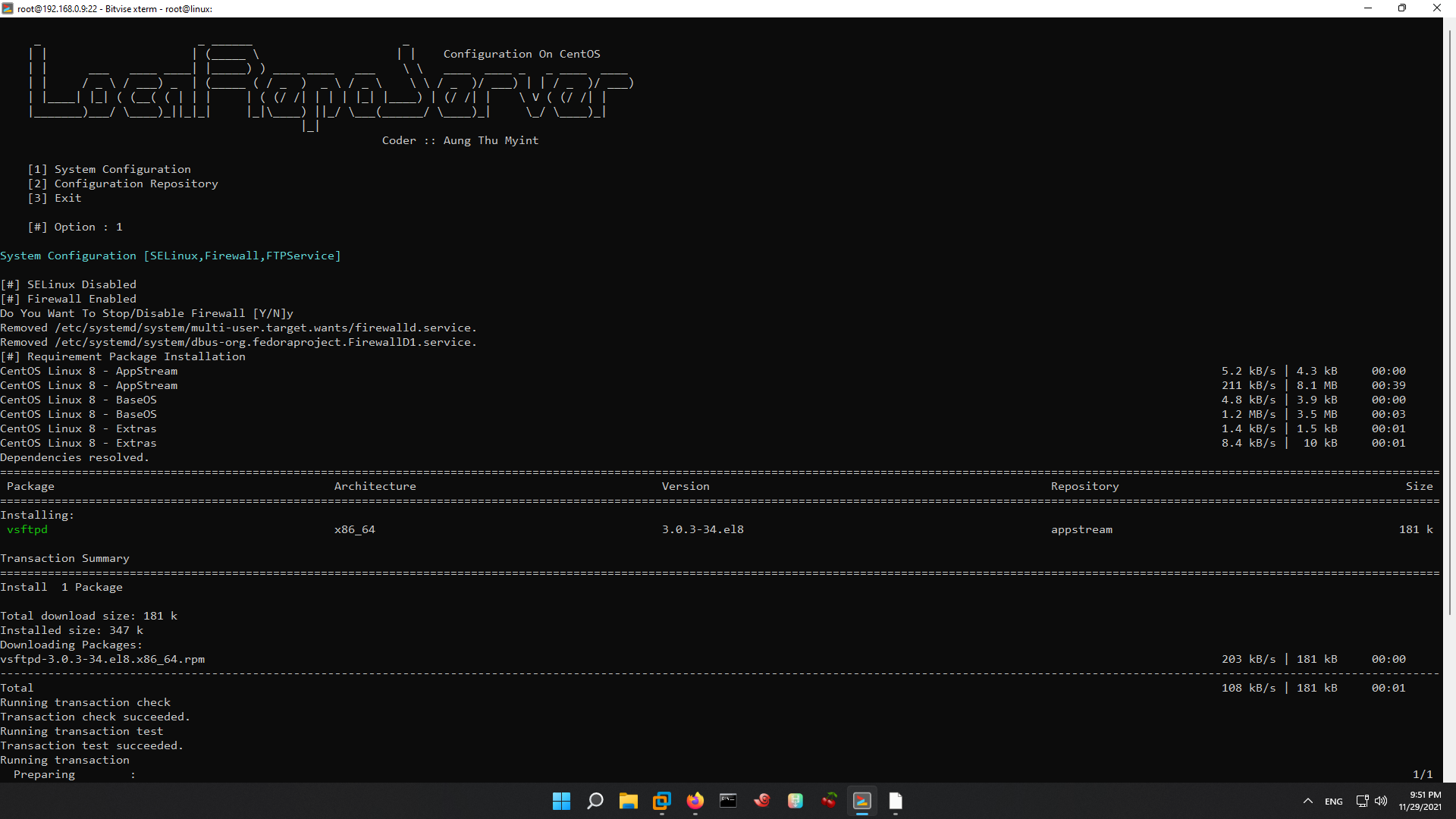Switch to Bitvise xterm taskbar icon
1456x819 pixels.
point(862,801)
